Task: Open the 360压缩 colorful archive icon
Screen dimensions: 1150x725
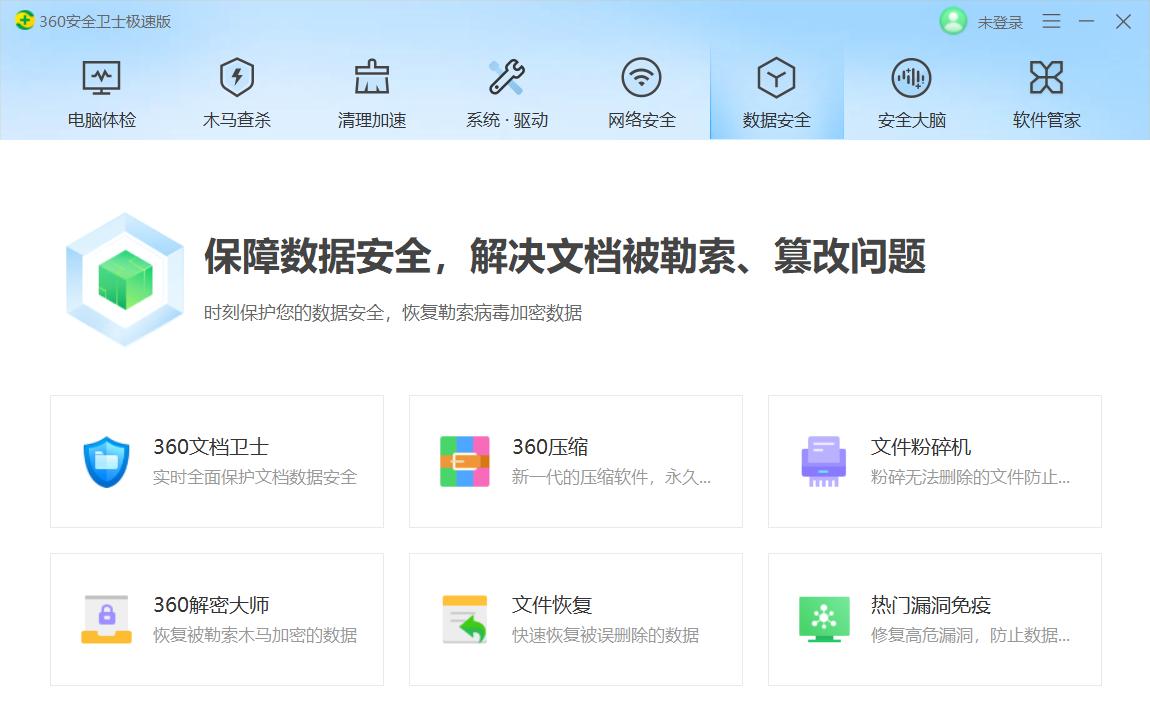Action: [x=464, y=460]
